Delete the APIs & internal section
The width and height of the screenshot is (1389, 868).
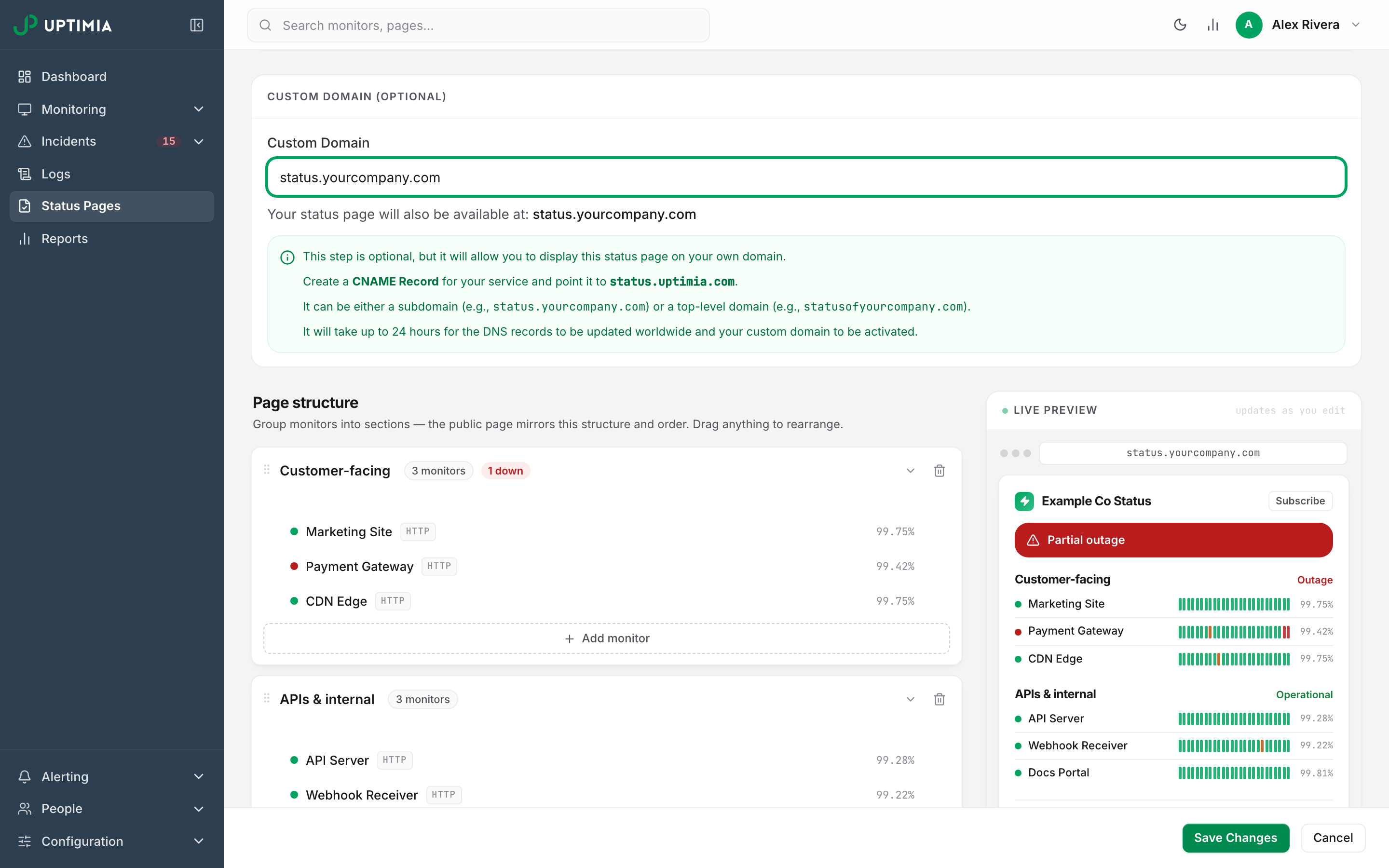(x=939, y=699)
